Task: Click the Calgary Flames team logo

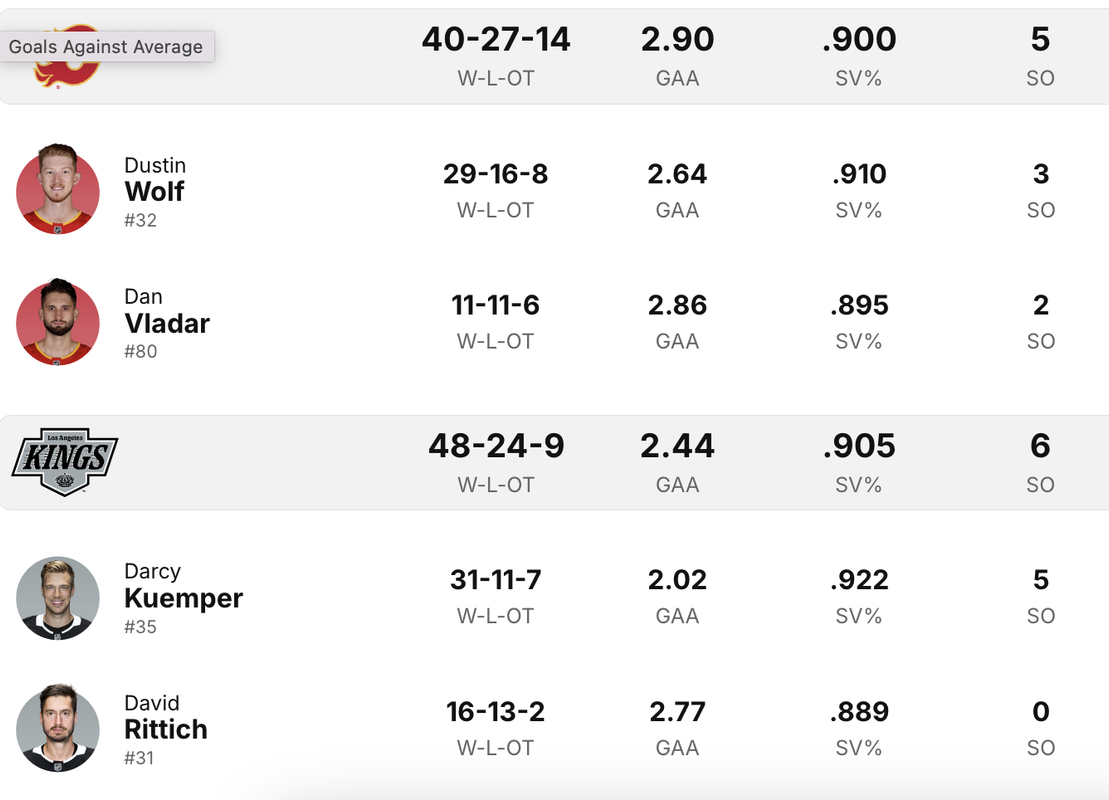Action: click(66, 70)
